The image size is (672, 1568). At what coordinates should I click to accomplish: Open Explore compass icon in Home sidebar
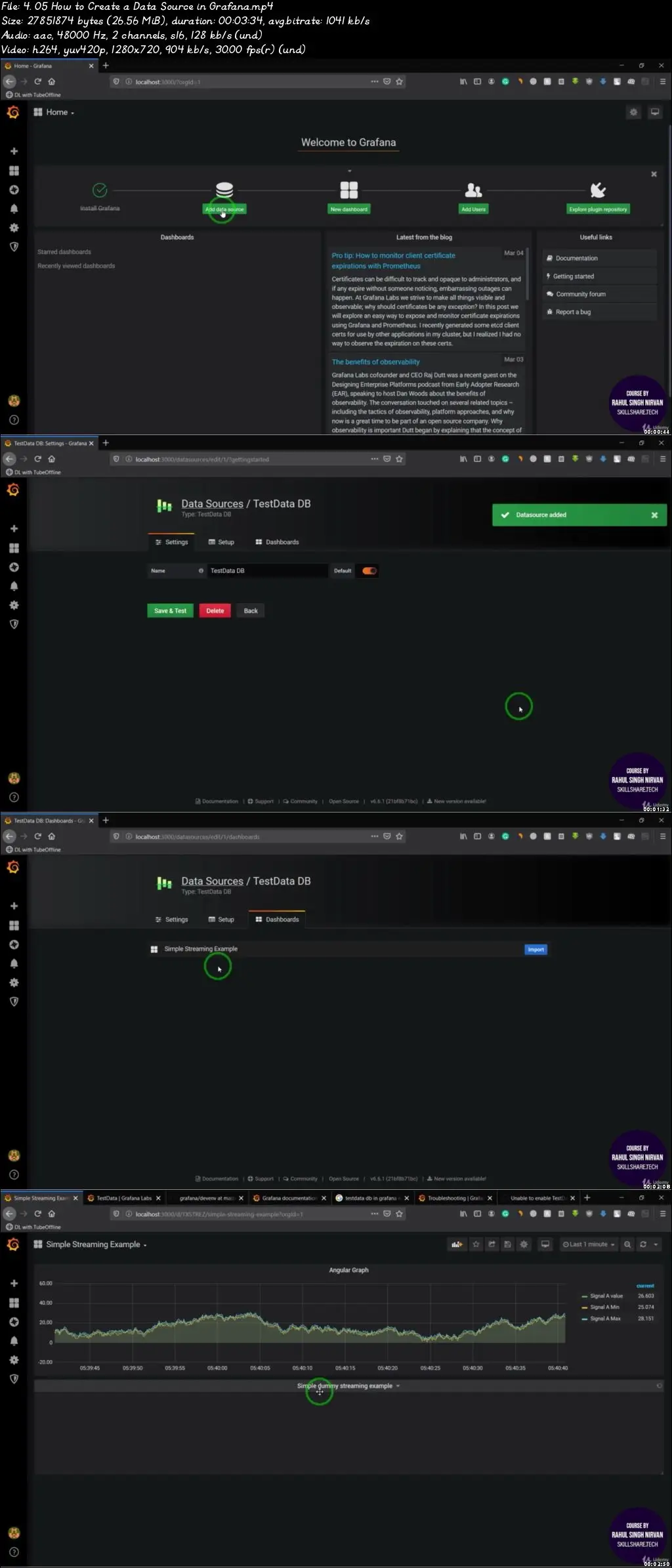tap(14, 190)
